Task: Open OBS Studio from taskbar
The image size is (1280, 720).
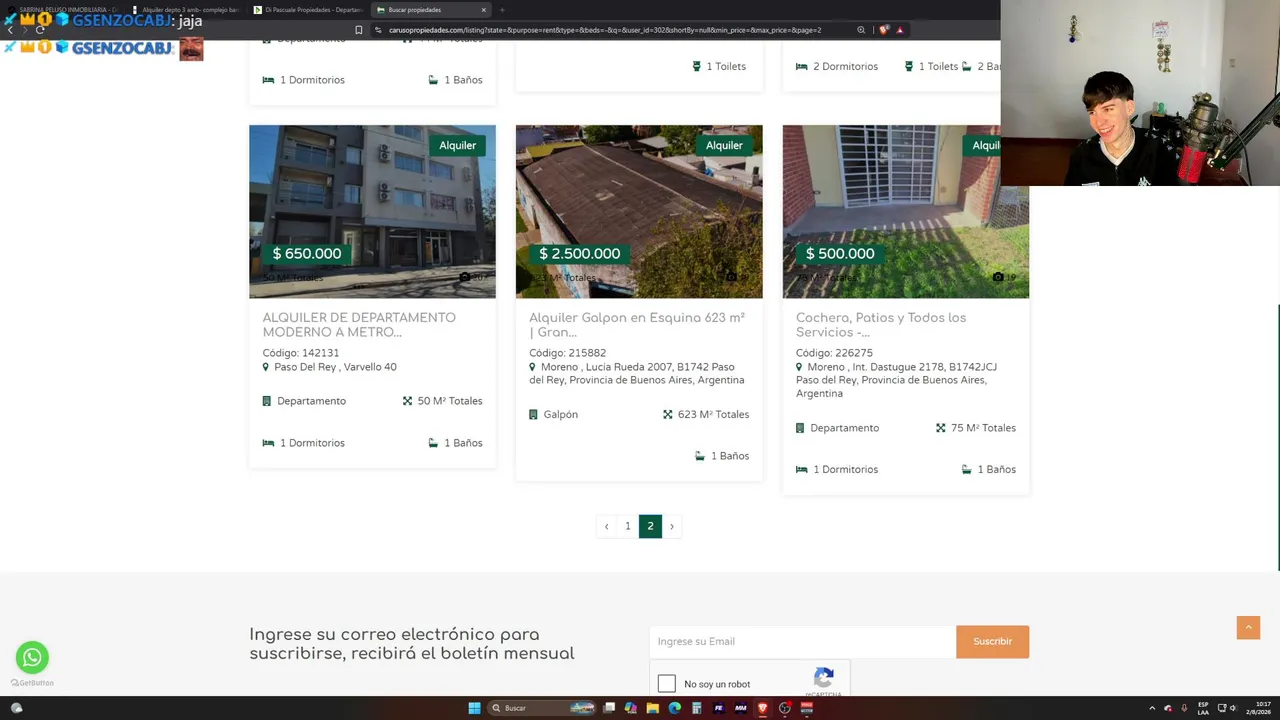Action: click(785, 708)
